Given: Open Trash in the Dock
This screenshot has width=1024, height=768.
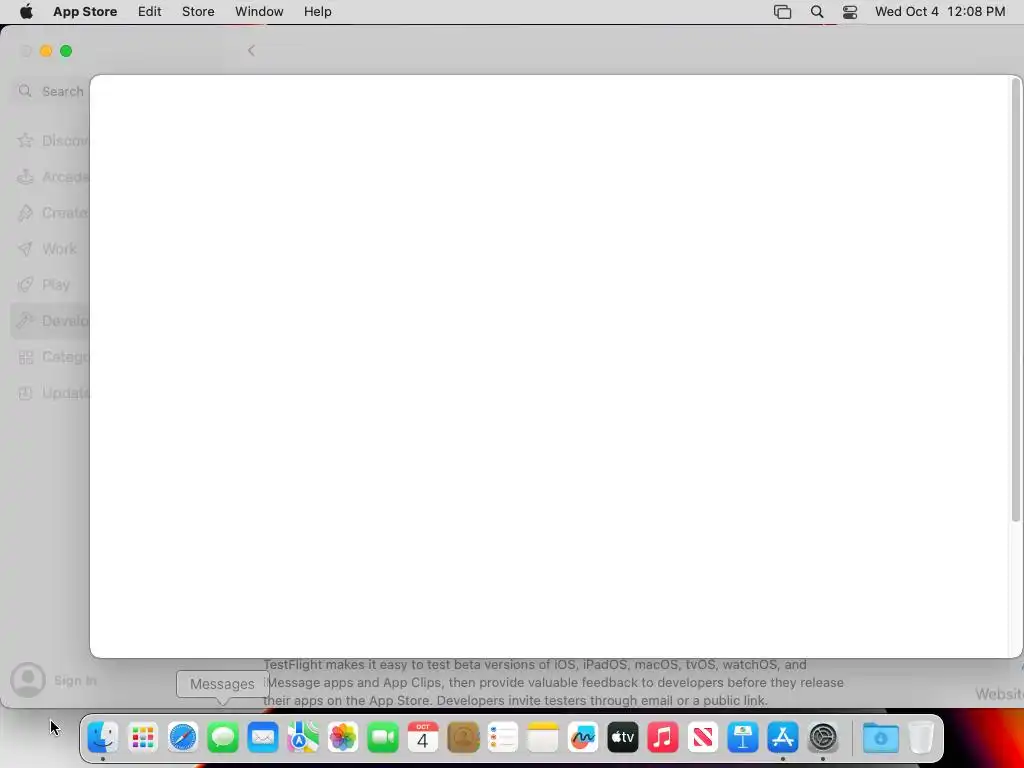Looking at the screenshot, I should (x=921, y=738).
